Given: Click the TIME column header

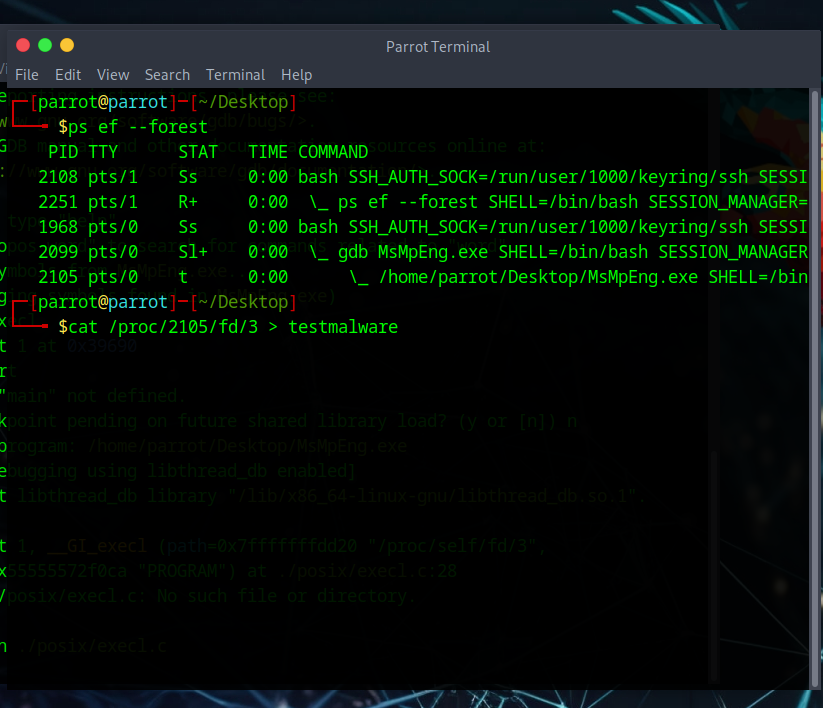Looking at the screenshot, I should 268,152.
